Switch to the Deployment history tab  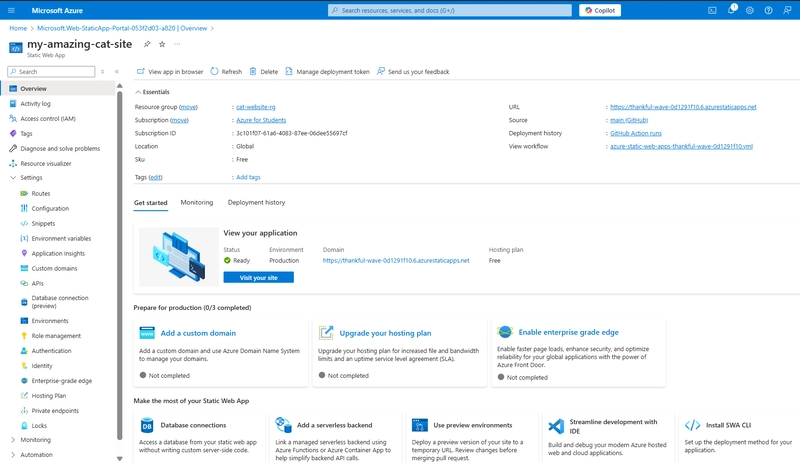[257, 203]
